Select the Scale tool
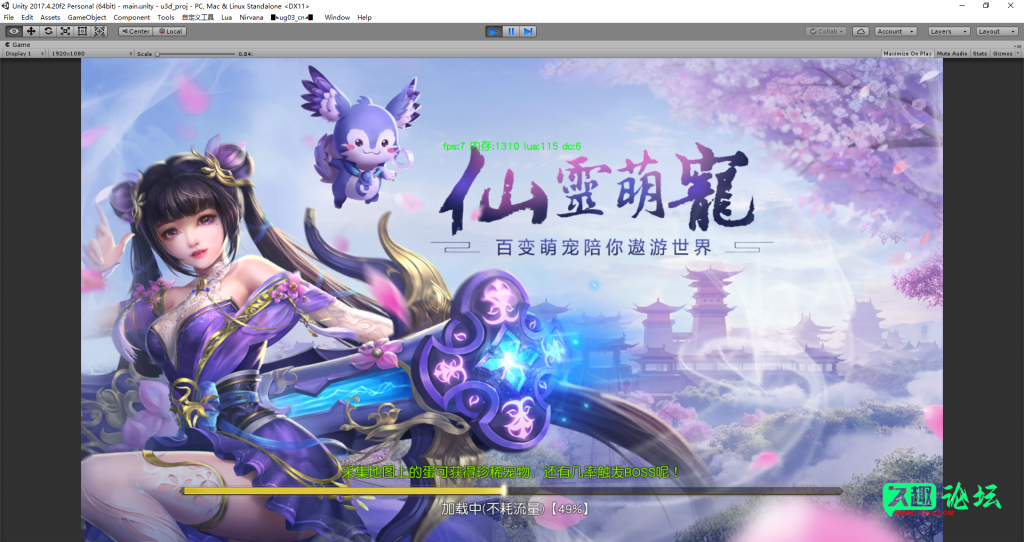The width and height of the screenshot is (1024, 542). (65, 31)
